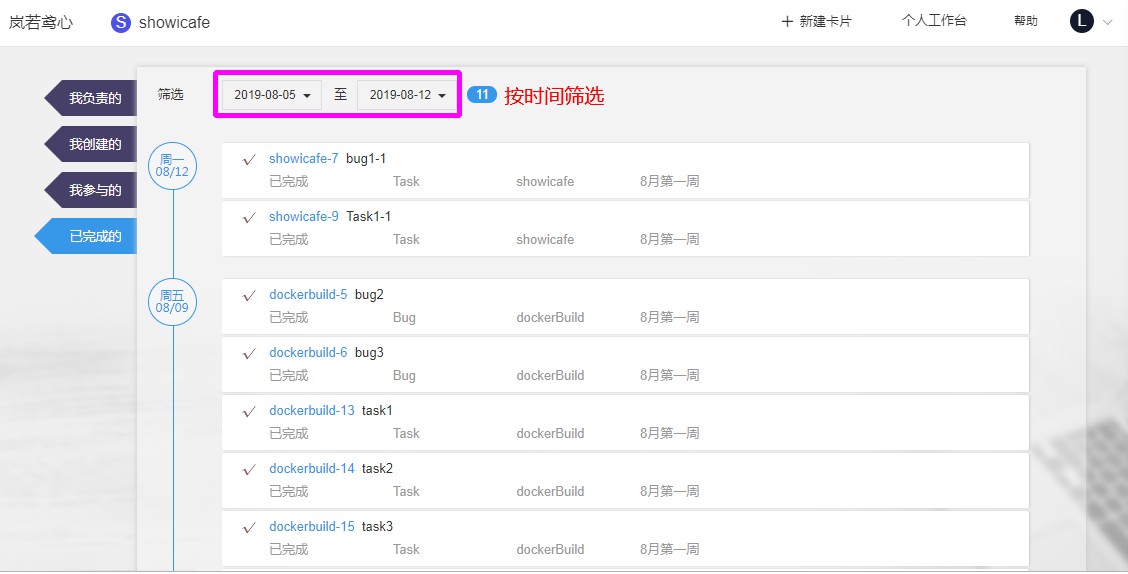The width and height of the screenshot is (1128, 574).
Task: Click title text bug2
Action: coord(369,294)
